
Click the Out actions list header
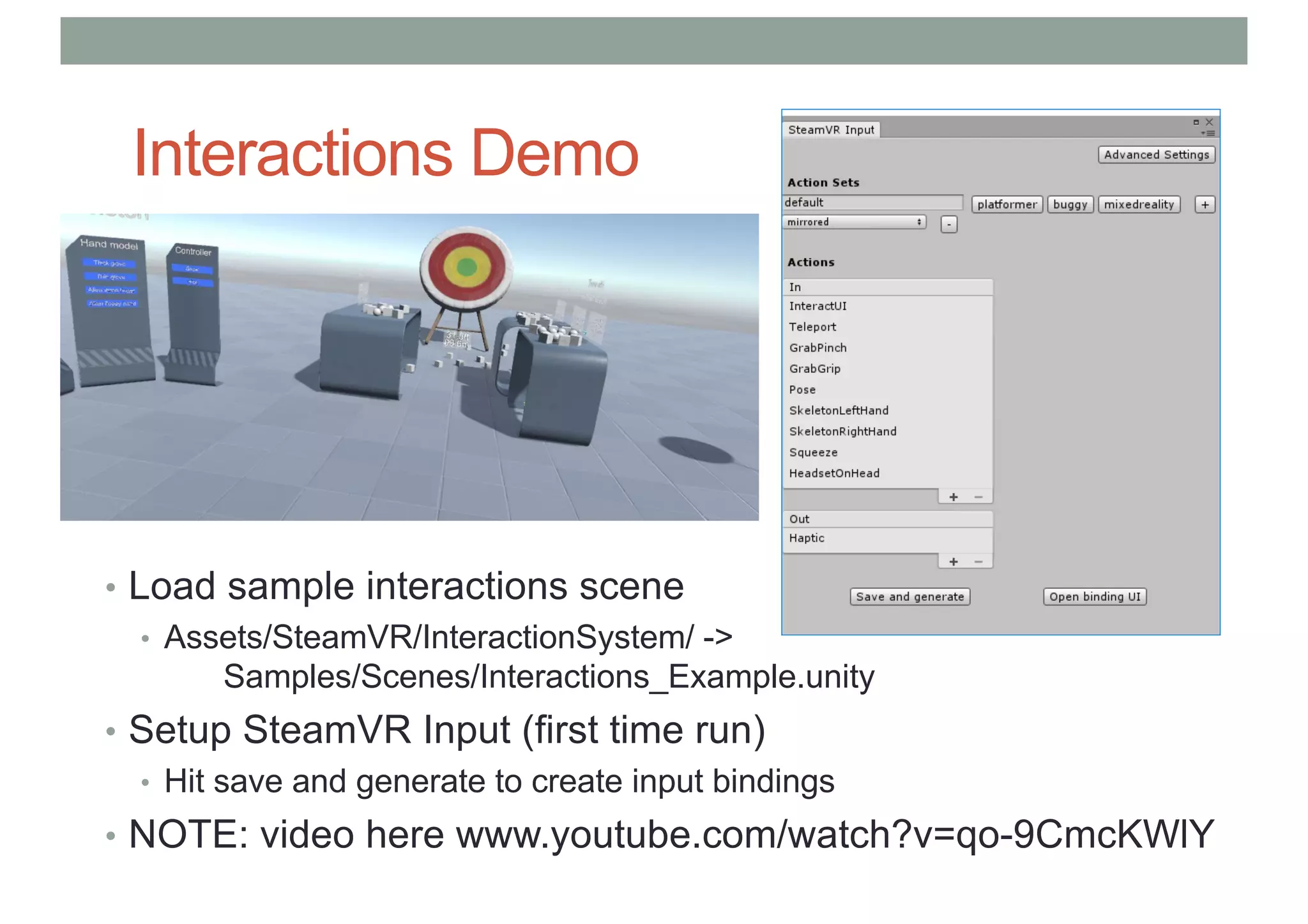(x=888, y=519)
